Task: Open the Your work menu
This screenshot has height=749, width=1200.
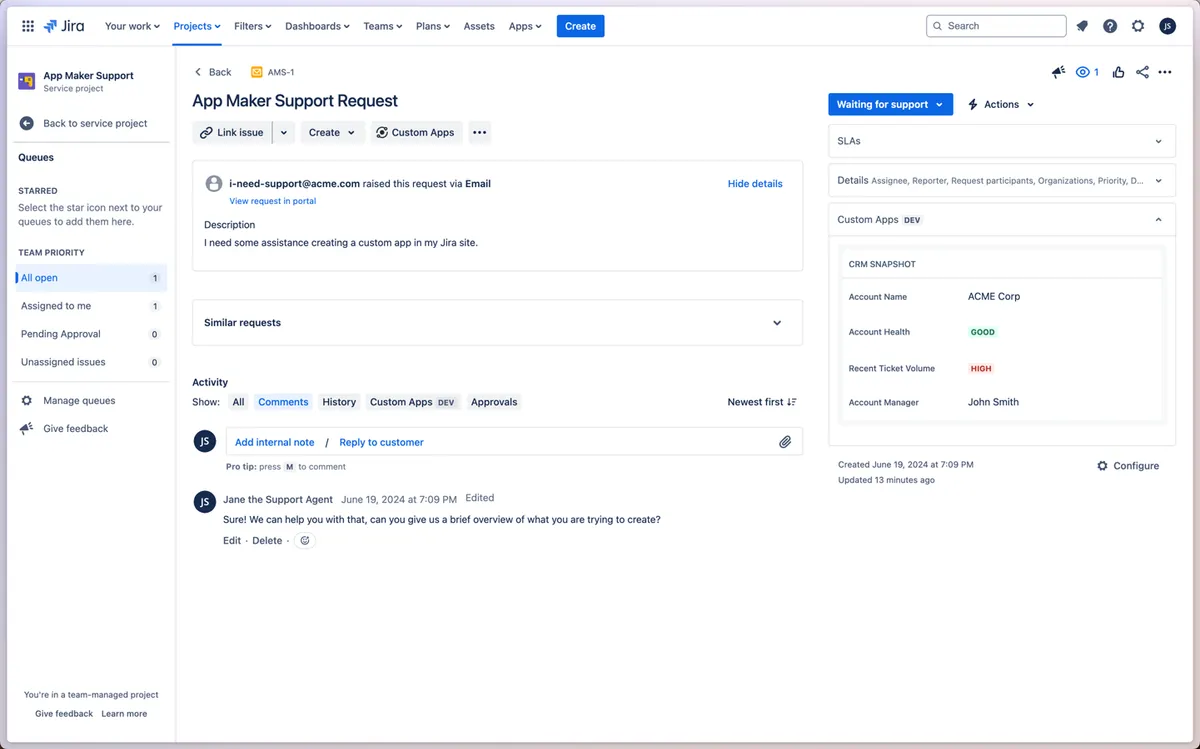Action: tap(132, 26)
